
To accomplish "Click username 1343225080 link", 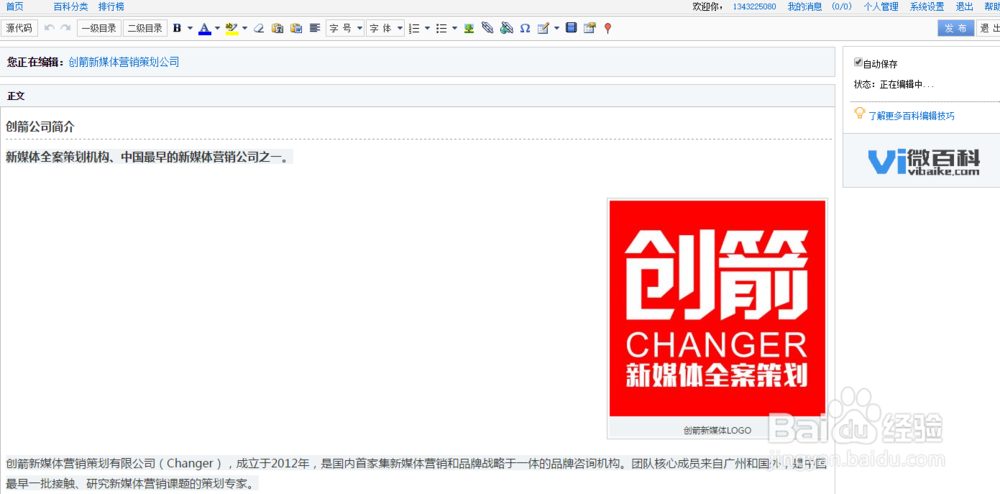I will [x=754, y=6].
